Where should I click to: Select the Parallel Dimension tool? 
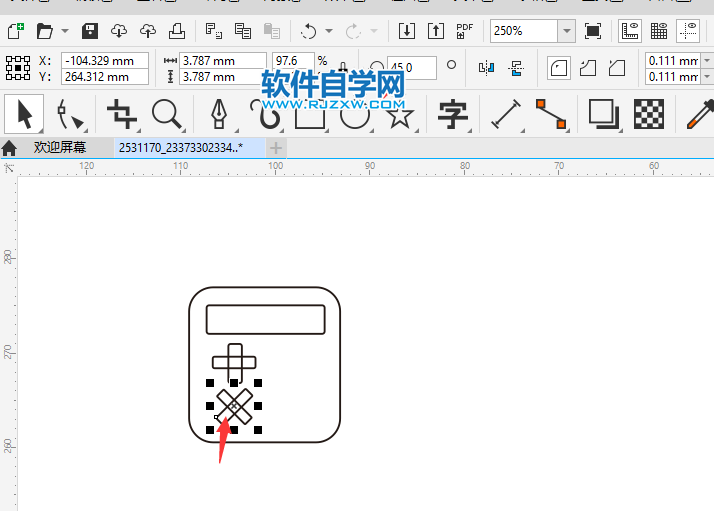(x=505, y=114)
